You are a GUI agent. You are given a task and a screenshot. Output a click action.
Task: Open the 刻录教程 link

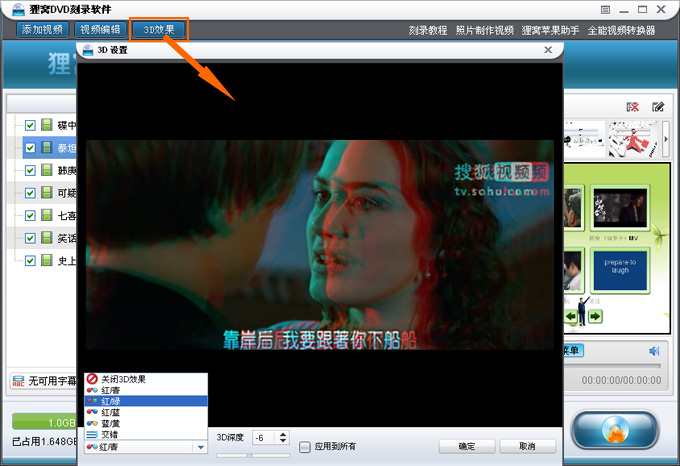point(428,30)
